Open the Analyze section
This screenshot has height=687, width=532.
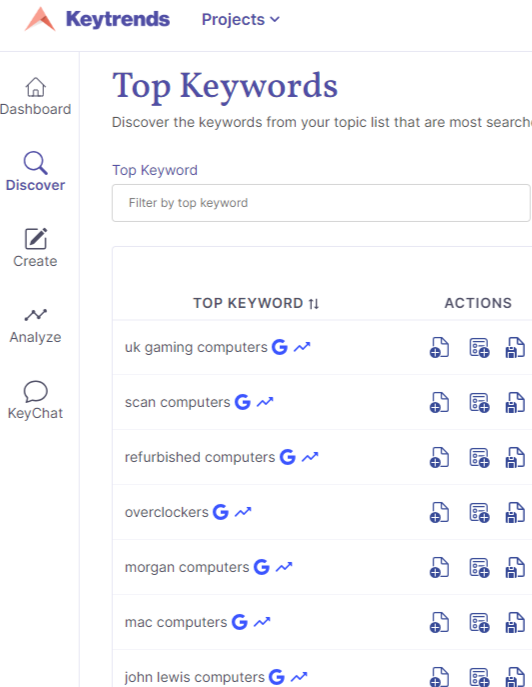[x=35, y=325]
